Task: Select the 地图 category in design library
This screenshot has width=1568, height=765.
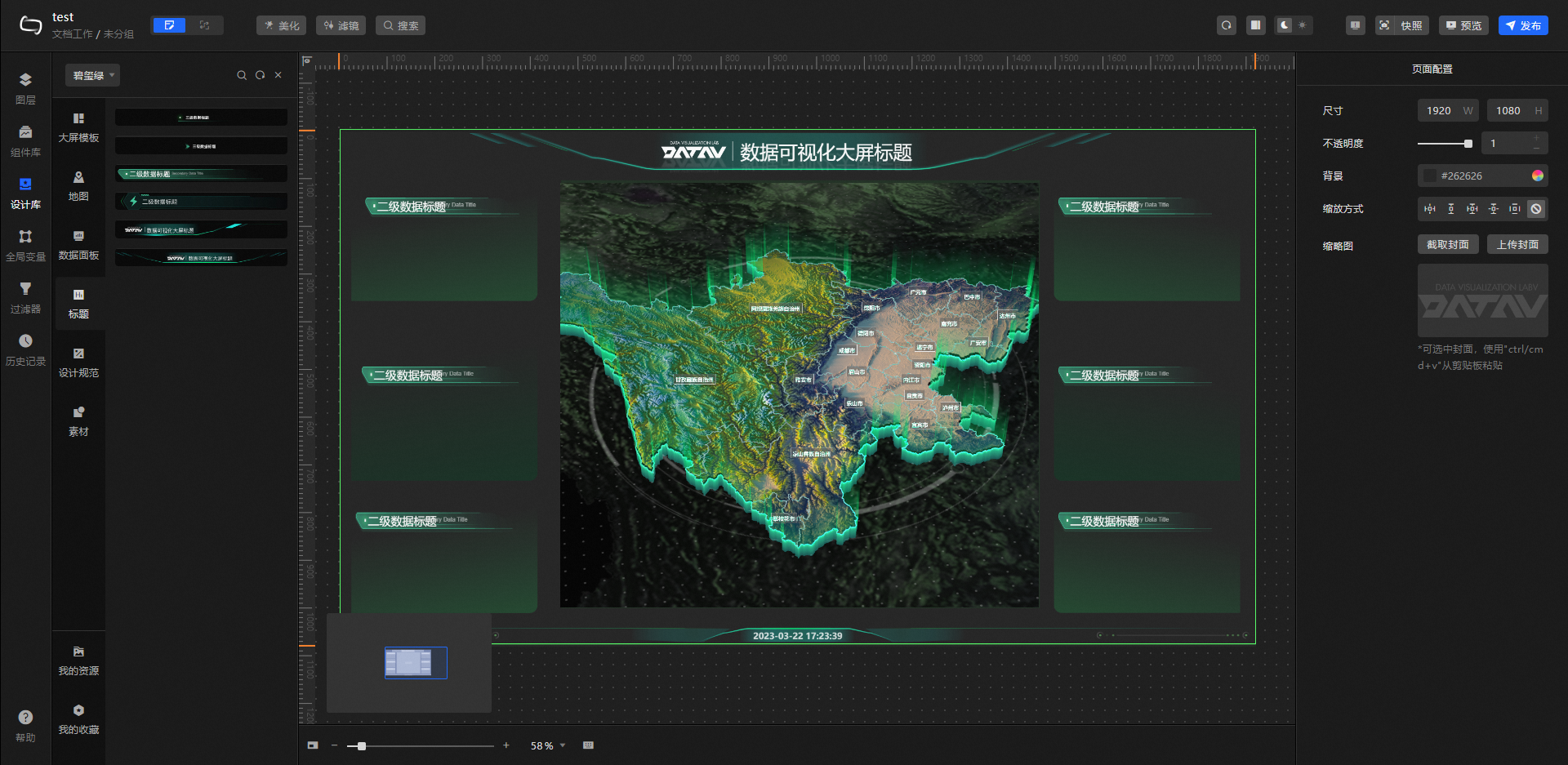Action: (78, 185)
